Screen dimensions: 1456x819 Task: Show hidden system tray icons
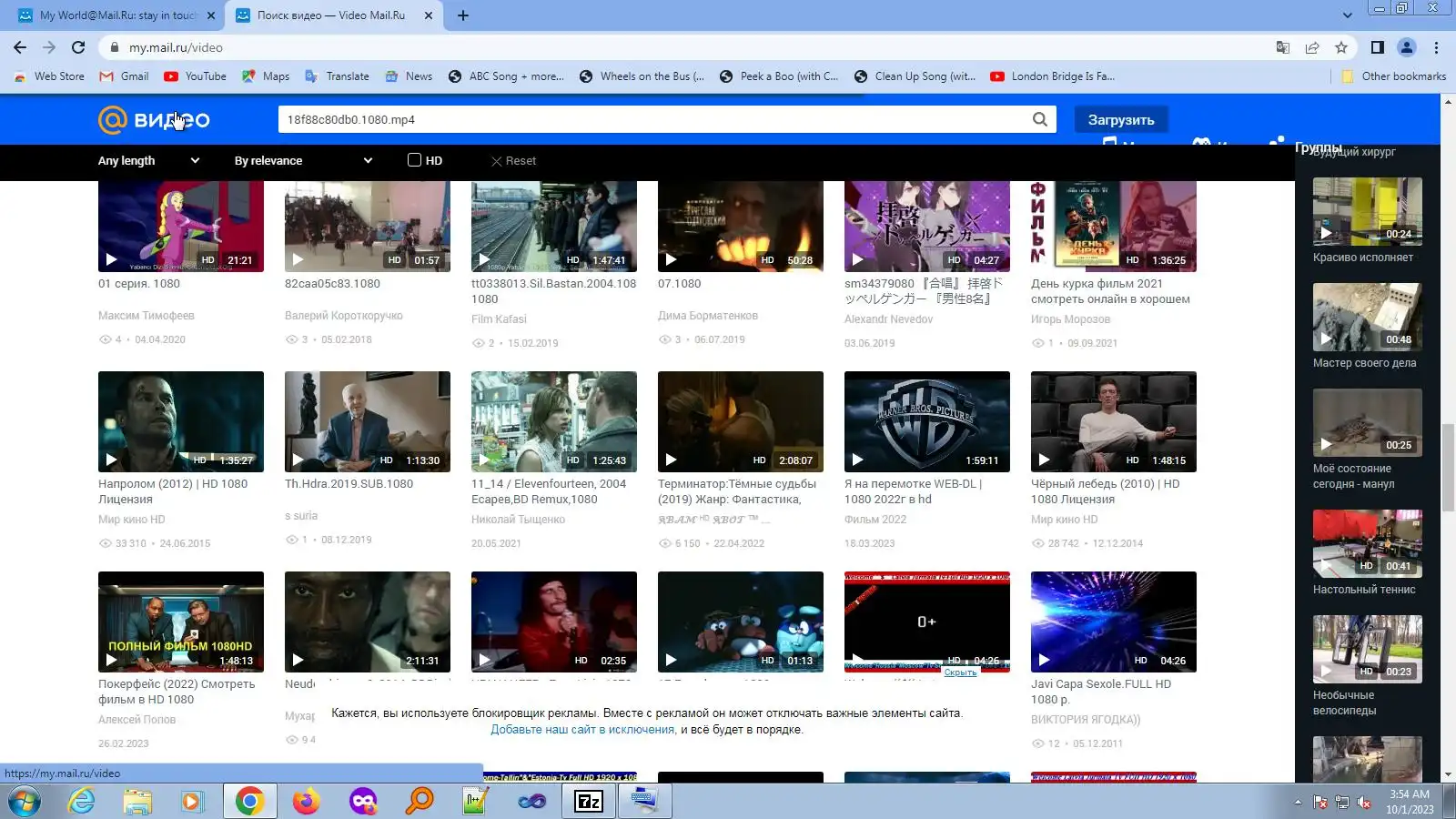(x=1298, y=802)
